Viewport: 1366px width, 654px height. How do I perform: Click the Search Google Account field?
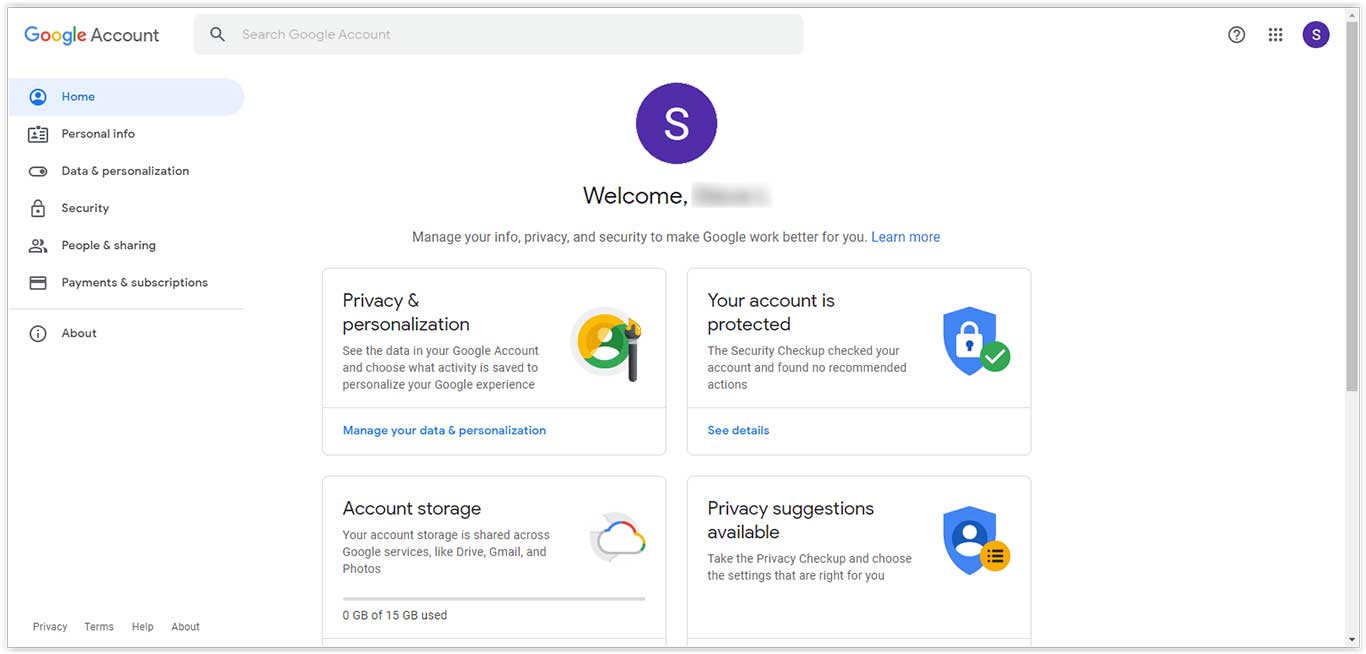(498, 34)
